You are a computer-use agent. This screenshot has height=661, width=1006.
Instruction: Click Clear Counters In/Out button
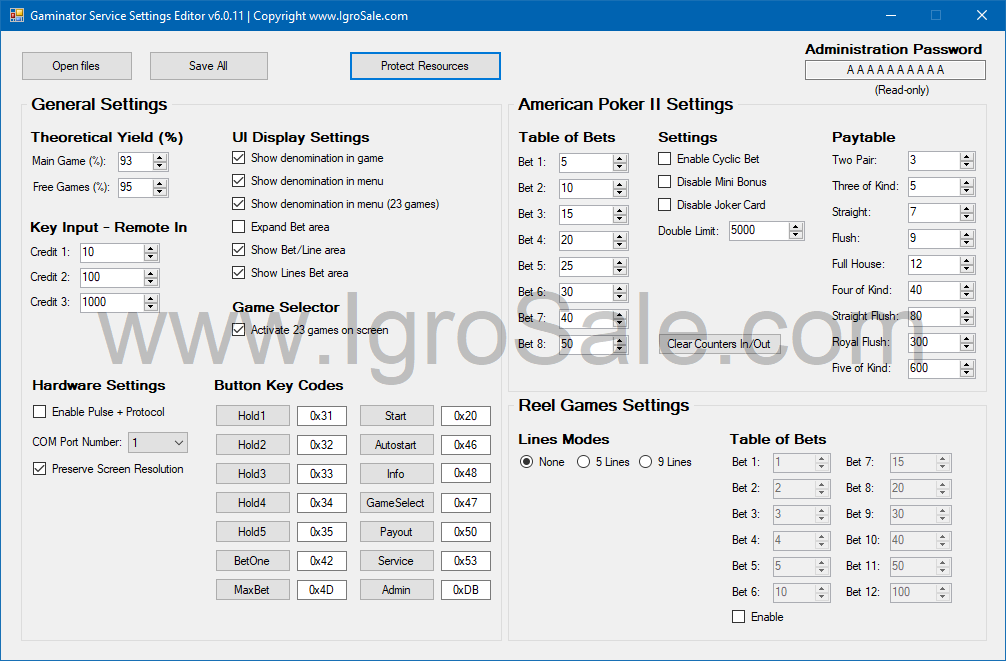[x=718, y=344]
